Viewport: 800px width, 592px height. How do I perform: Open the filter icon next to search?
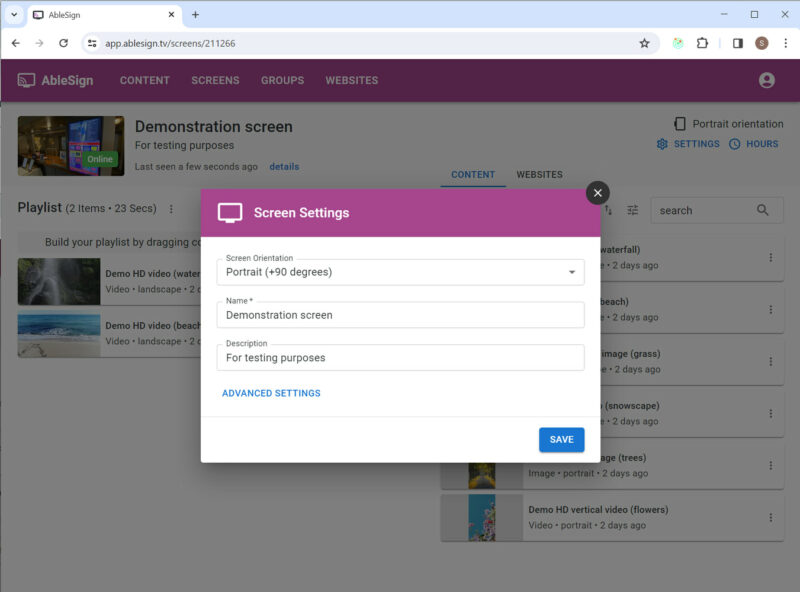tap(632, 210)
